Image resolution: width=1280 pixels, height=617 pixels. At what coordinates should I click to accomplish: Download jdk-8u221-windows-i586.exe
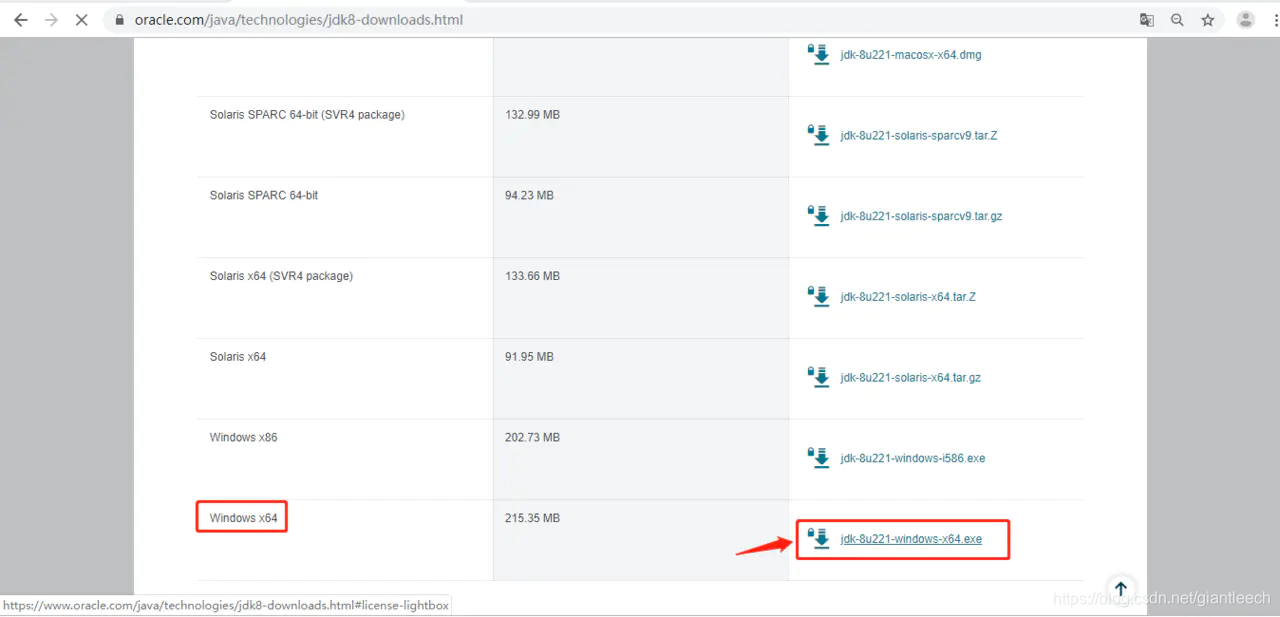click(x=913, y=458)
